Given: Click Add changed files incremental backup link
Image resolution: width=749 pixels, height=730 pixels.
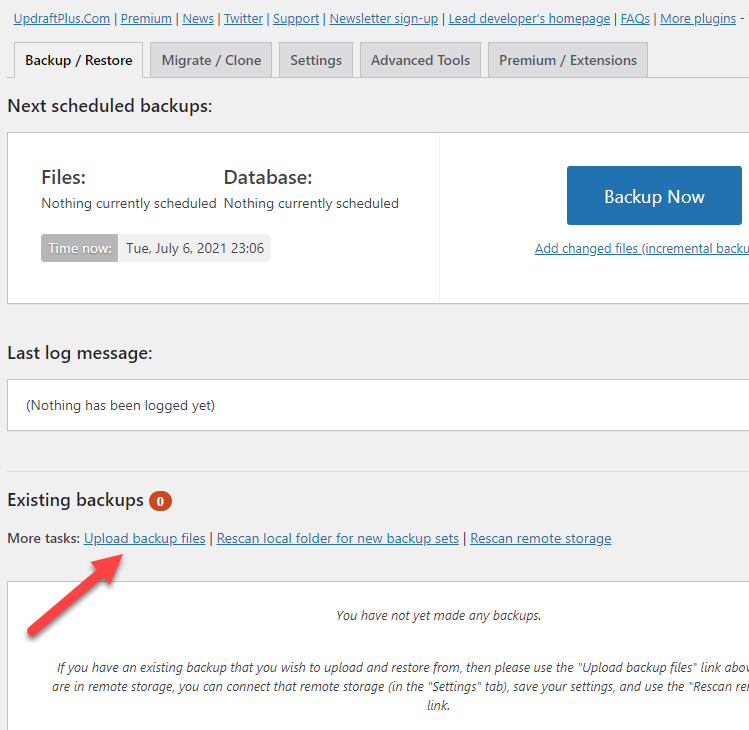Looking at the screenshot, I should click(641, 248).
